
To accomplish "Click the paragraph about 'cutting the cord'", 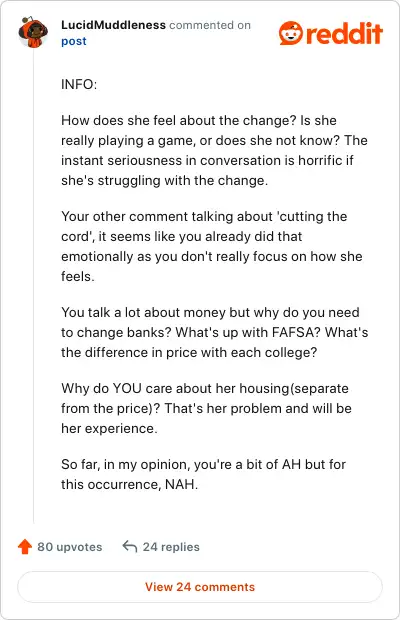I will coord(211,246).
